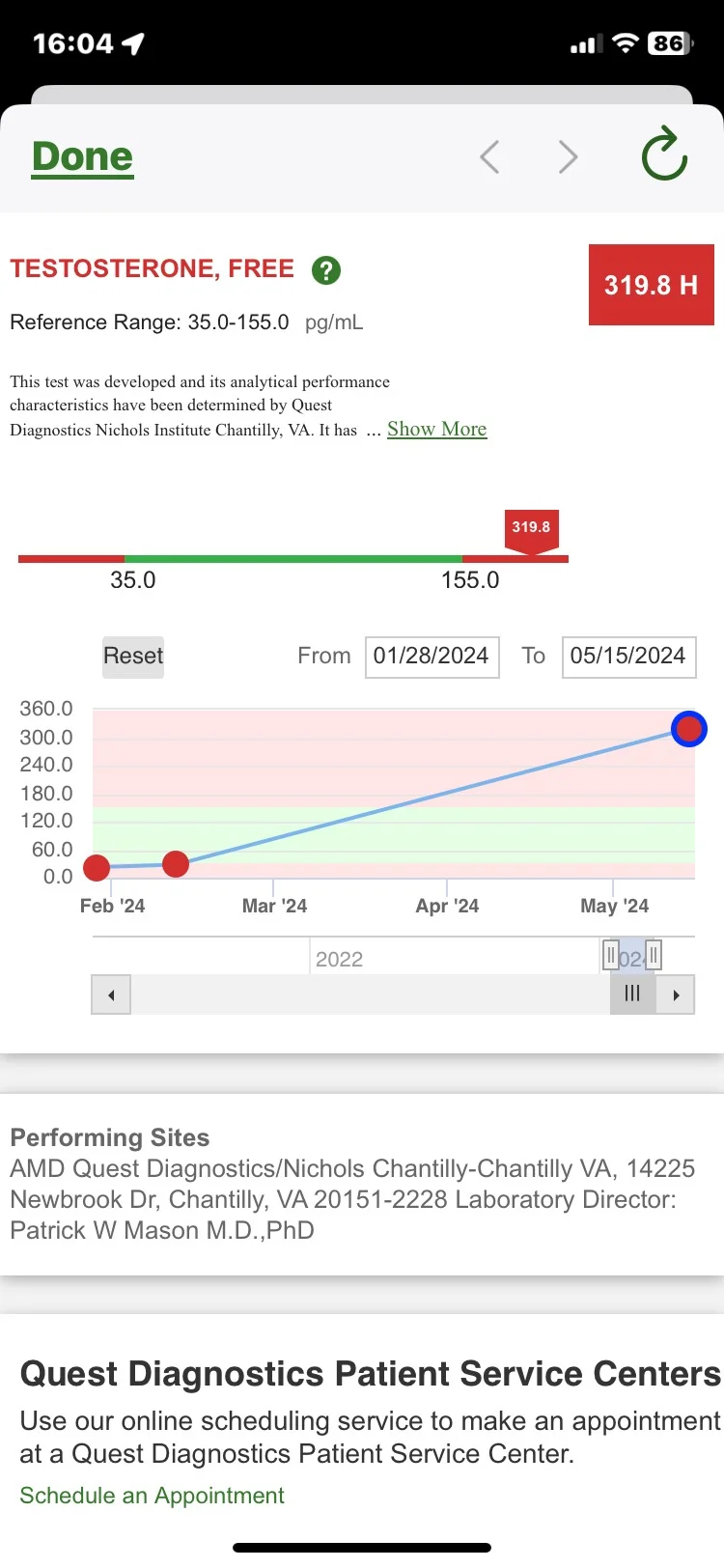Expand the description with Show More
This screenshot has width=724, height=1568.
click(x=436, y=429)
